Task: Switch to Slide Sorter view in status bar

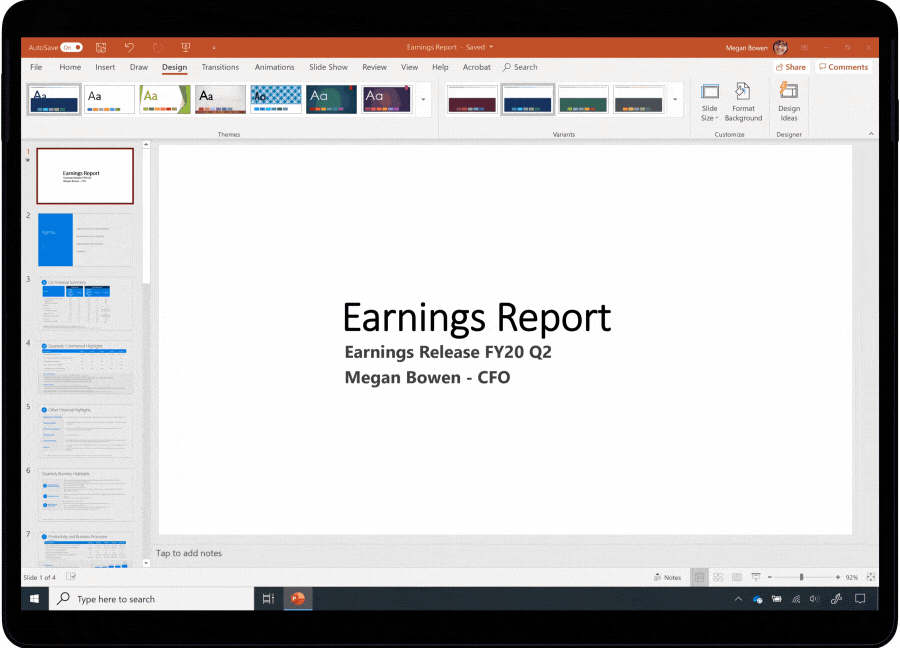Action: [718, 577]
